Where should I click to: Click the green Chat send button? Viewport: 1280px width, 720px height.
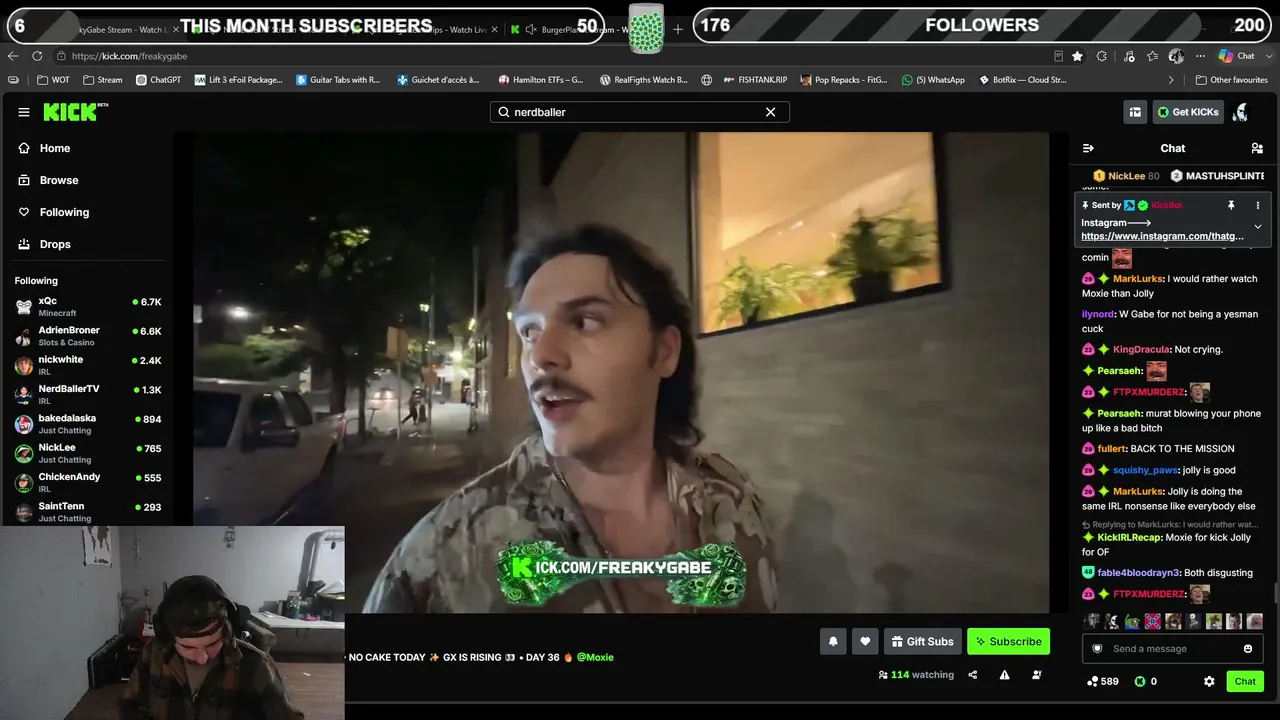pos(1245,681)
